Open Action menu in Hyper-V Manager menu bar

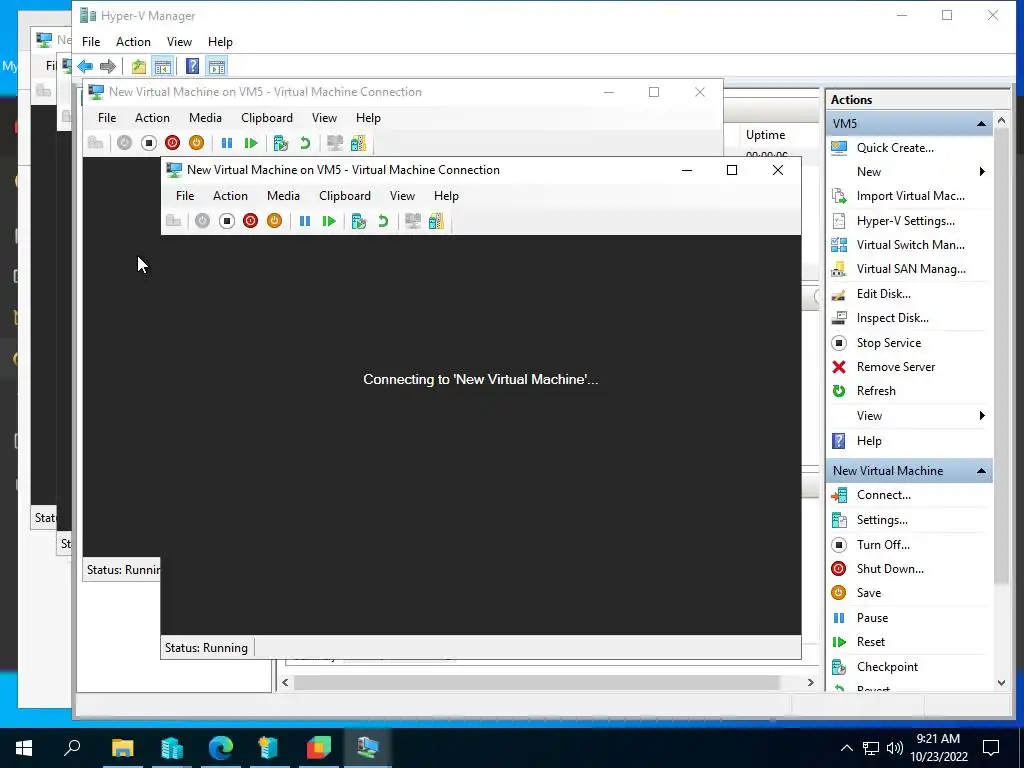click(133, 42)
